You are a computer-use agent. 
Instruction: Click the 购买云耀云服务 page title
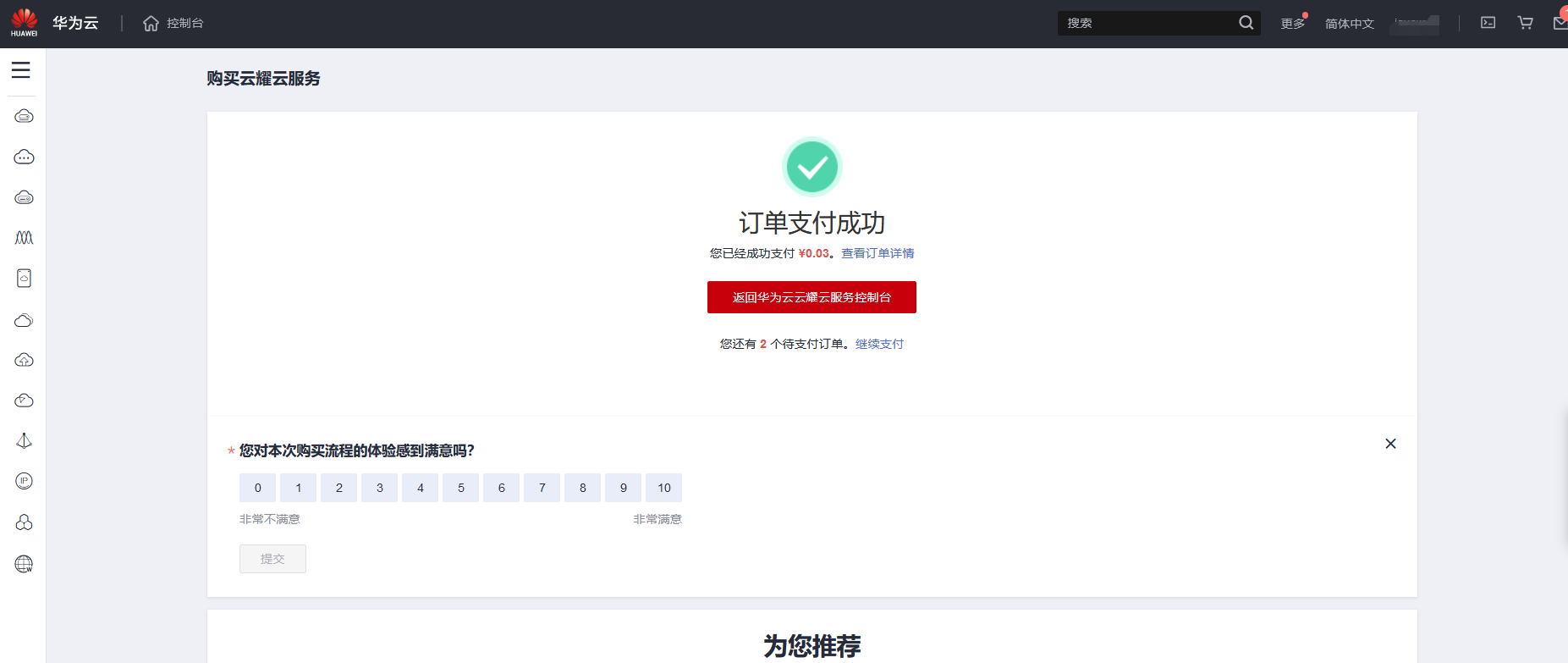[263, 79]
